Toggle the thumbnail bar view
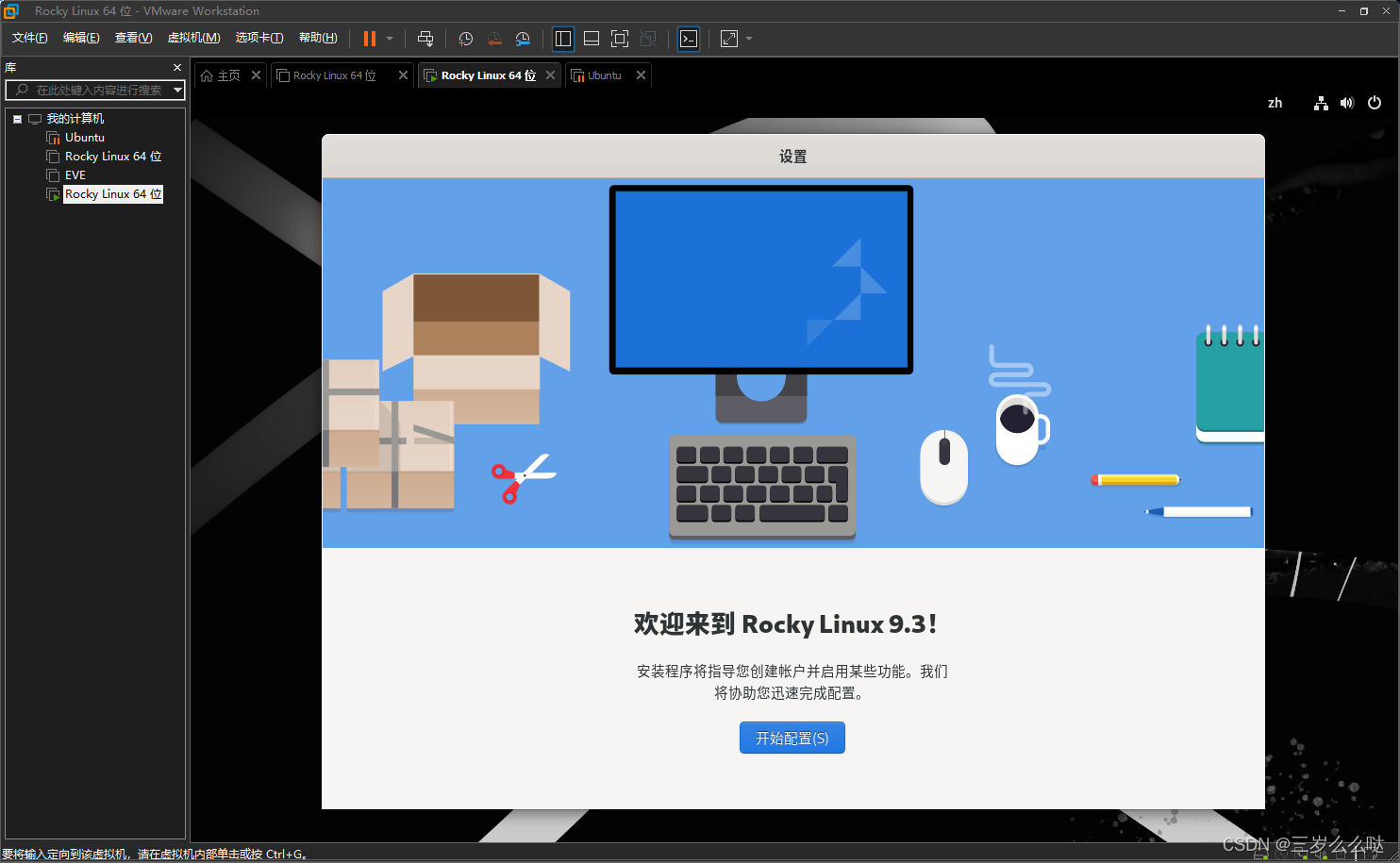The image size is (1400, 863). pos(592,39)
